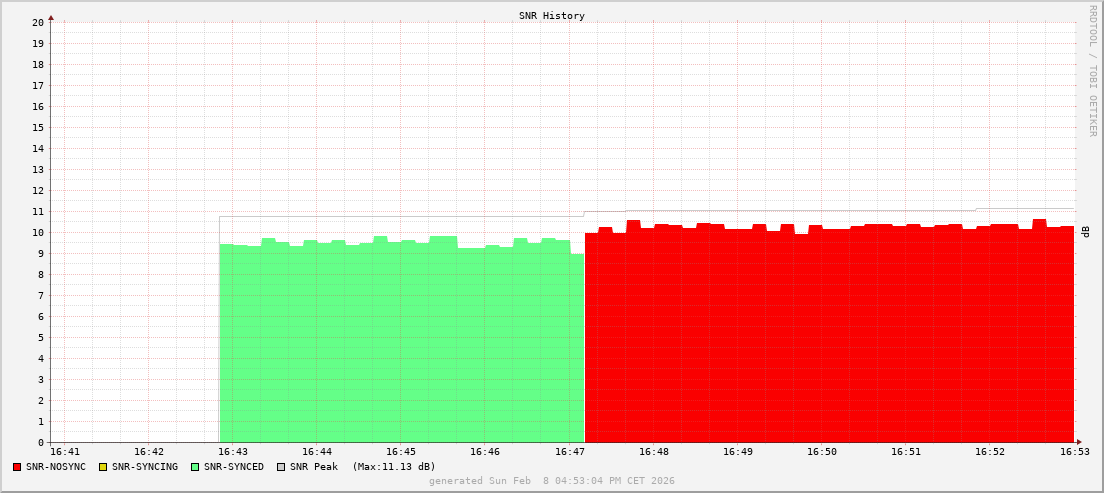Click the RRDTOOL / TOBI OETIKER watermark
This screenshot has height=493, width=1104.
click(x=1092, y=70)
